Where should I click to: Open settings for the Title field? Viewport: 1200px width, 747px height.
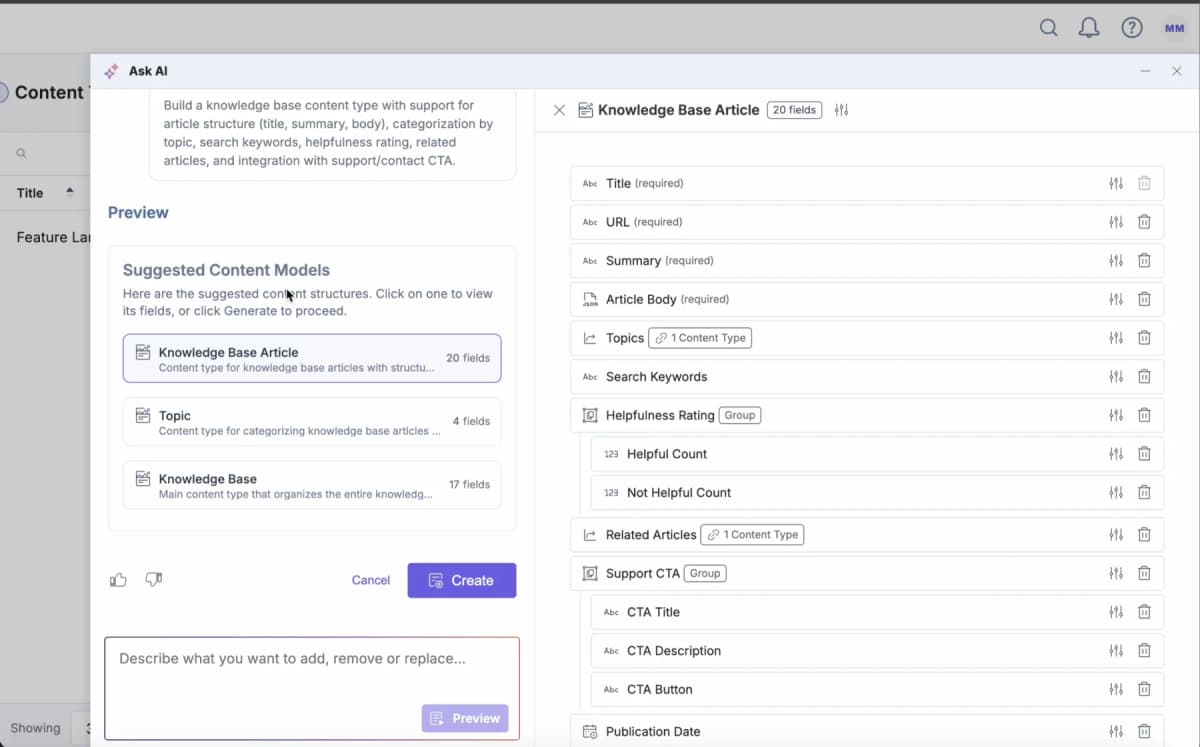(x=1116, y=183)
